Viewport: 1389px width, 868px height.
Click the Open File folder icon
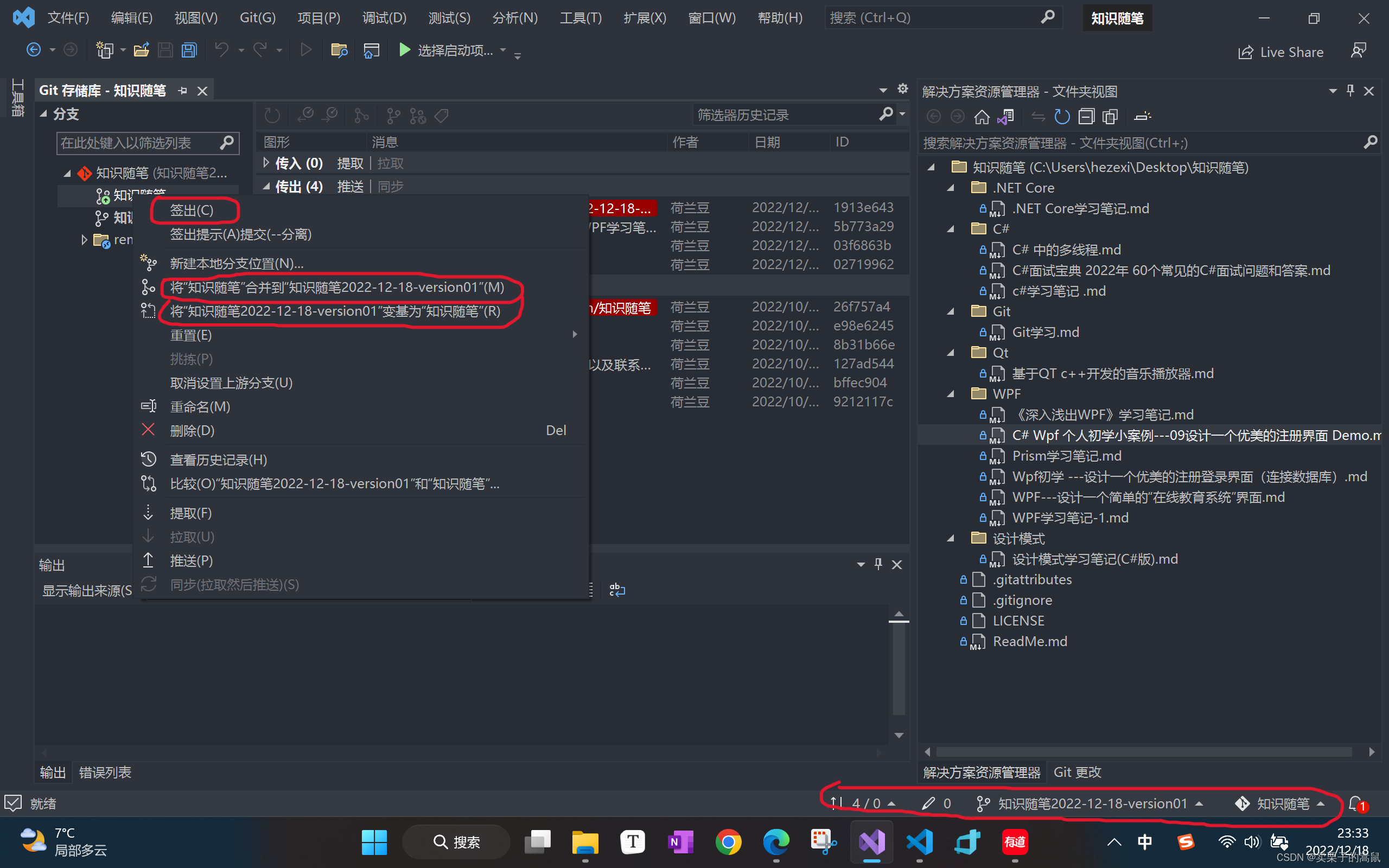tap(141, 50)
